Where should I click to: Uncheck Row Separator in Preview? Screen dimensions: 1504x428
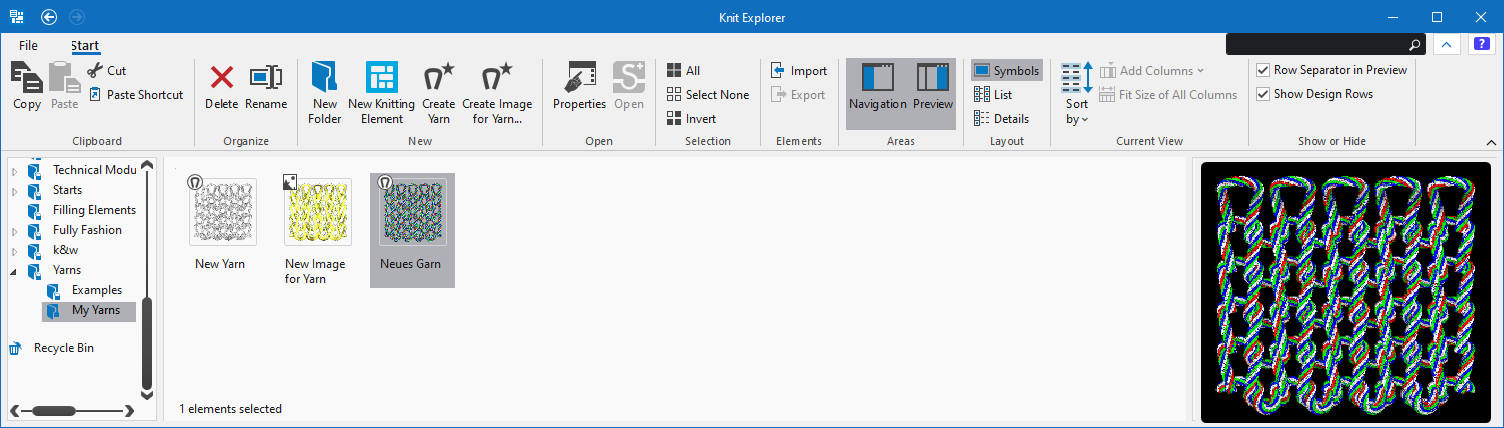[1264, 70]
